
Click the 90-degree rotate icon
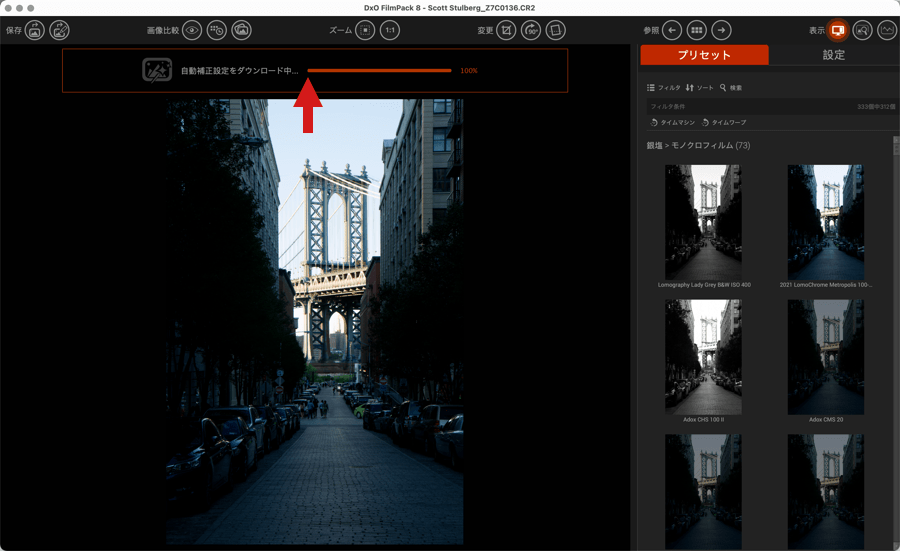click(531, 31)
